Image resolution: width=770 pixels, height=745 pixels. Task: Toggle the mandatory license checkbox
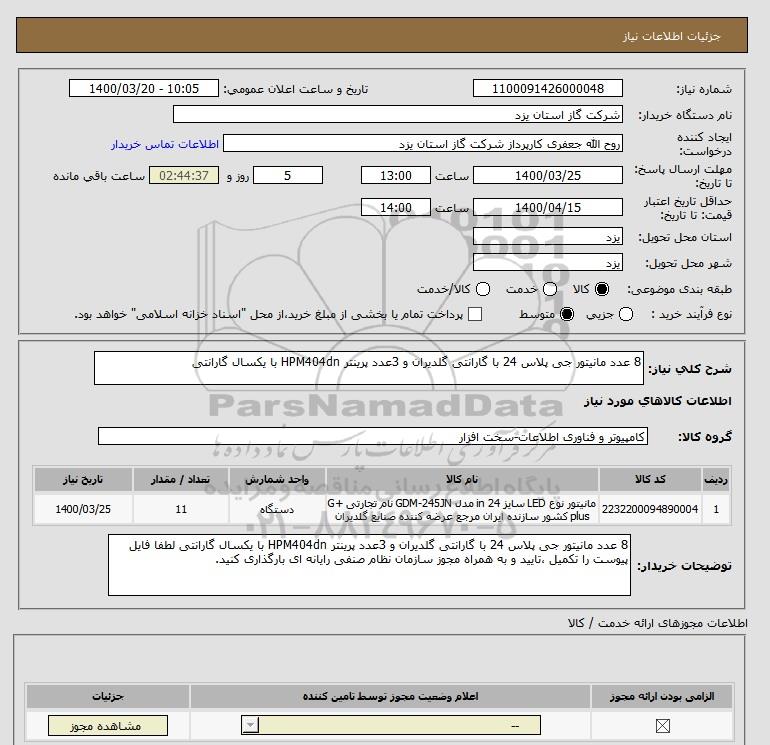(x=662, y=726)
